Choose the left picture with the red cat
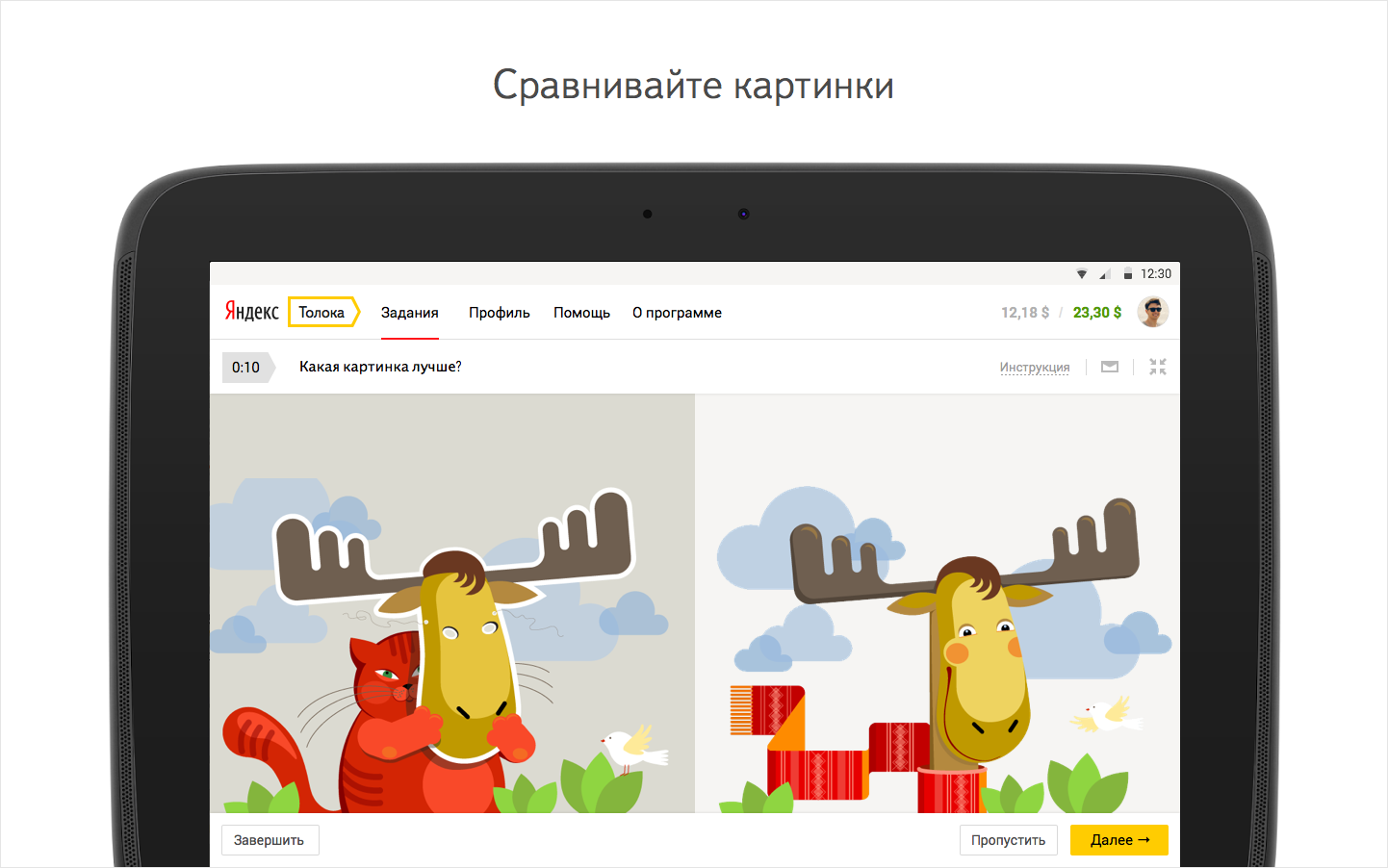The height and width of the screenshot is (868, 1388). tap(452, 603)
